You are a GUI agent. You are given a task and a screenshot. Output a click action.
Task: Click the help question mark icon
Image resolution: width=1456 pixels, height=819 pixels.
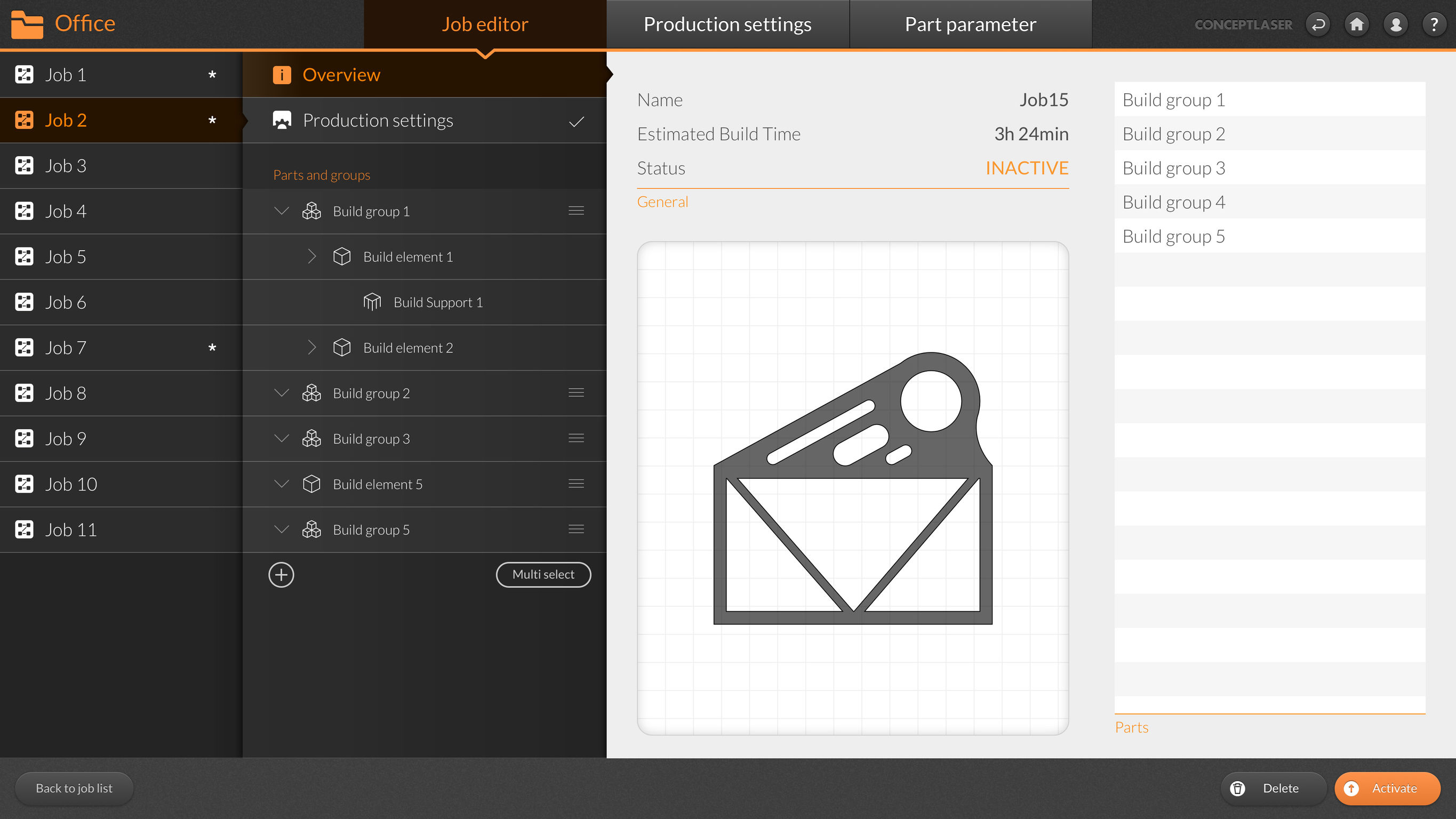click(x=1434, y=25)
